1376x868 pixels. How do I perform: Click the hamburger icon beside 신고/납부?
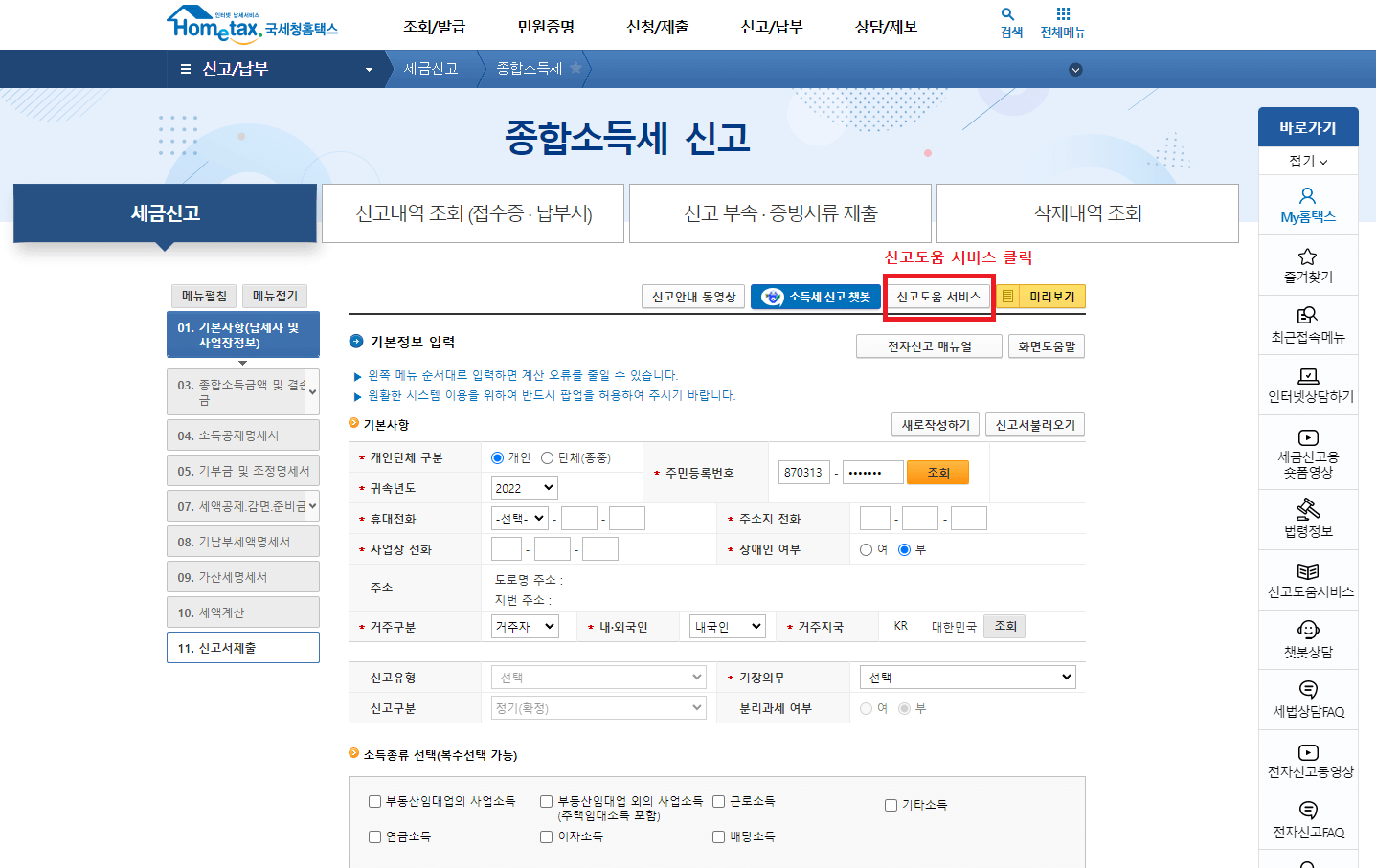[x=186, y=69]
